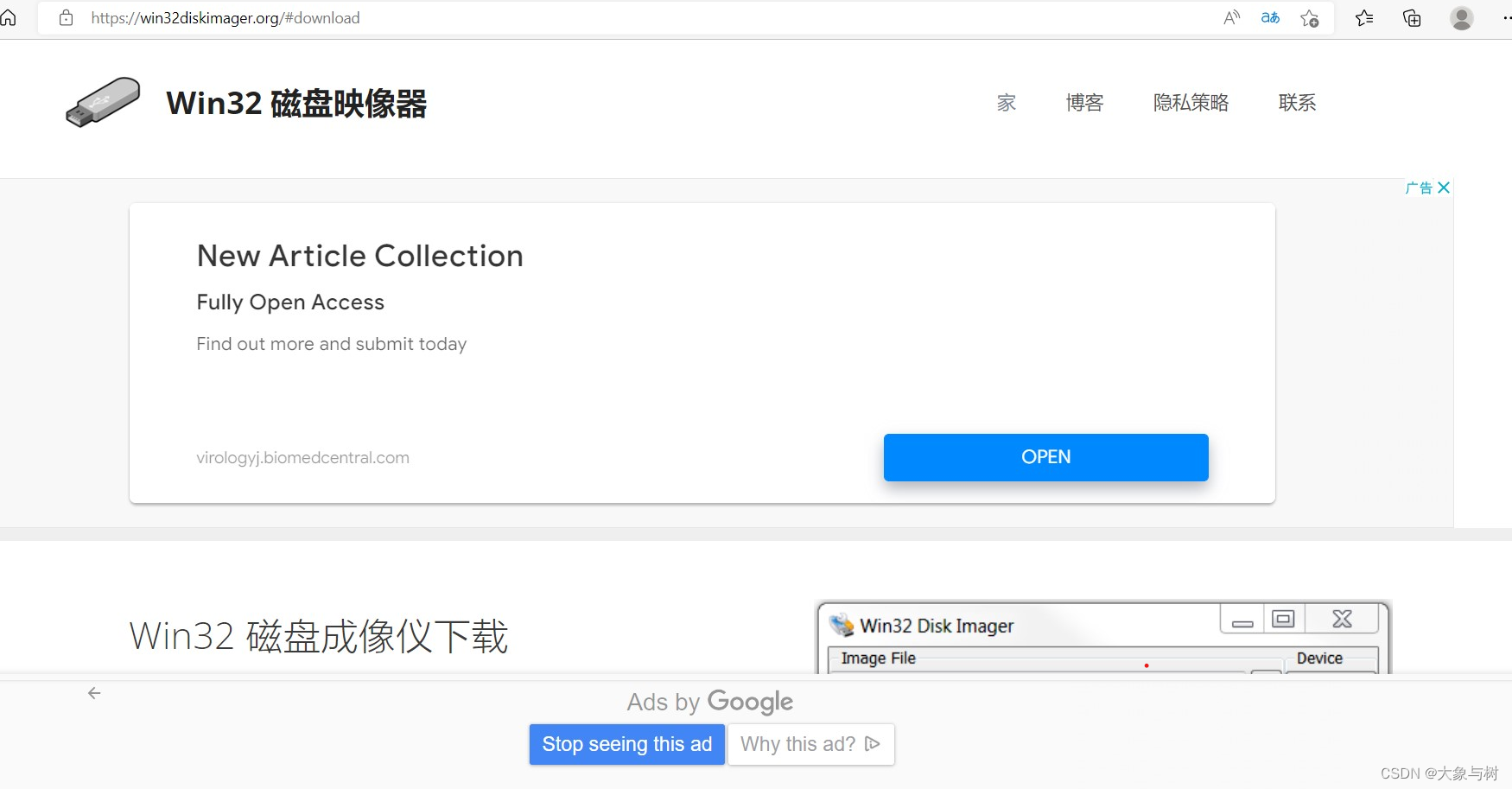Click the Ads by Google label
The width and height of the screenshot is (1512, 789).
[710, 702]
